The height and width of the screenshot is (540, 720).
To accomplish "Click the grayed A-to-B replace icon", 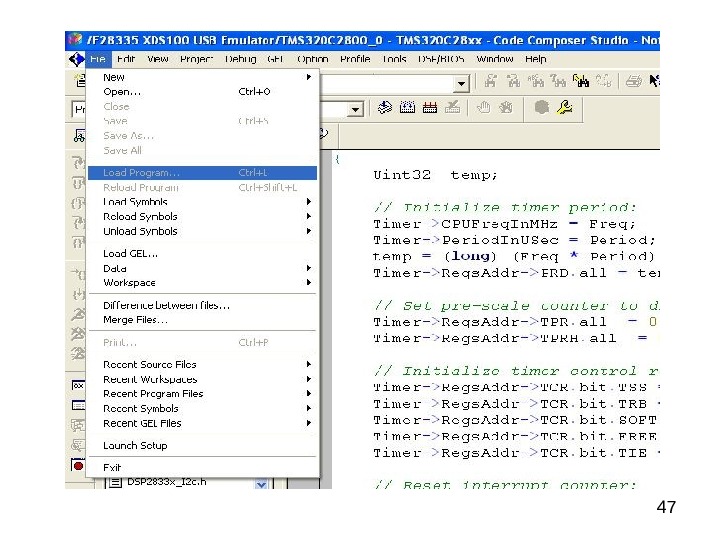I will coord(603,81).
